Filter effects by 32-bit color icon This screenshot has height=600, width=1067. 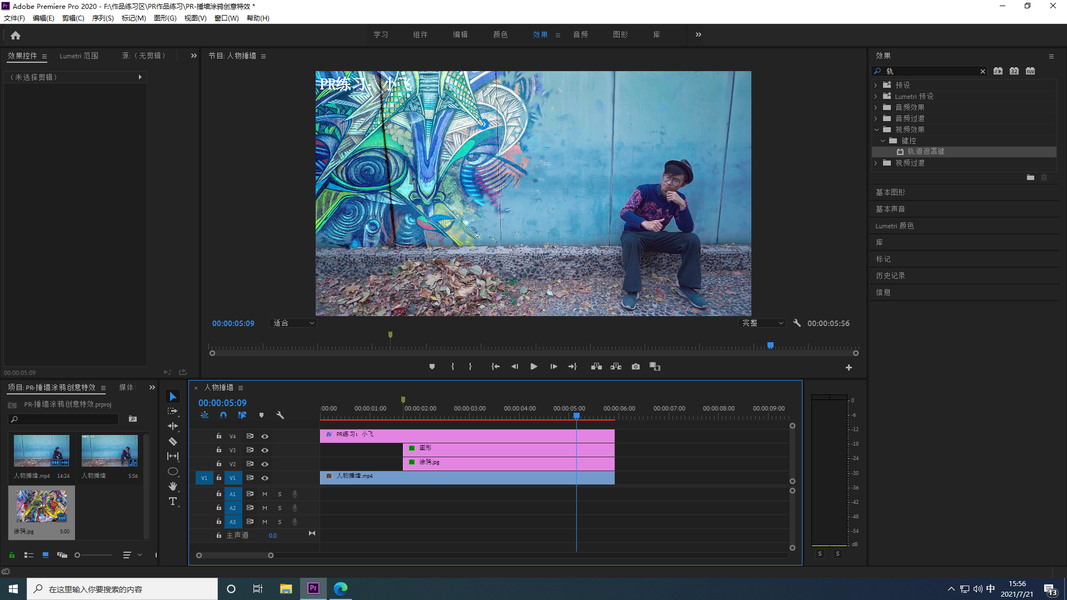[1015, 71]
